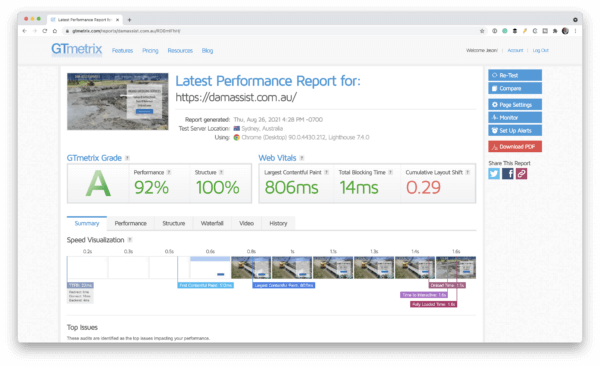The image size is (600, 366).
Task: Click the Log Out link
Action: pyautogui.click(x=540, y=50)
